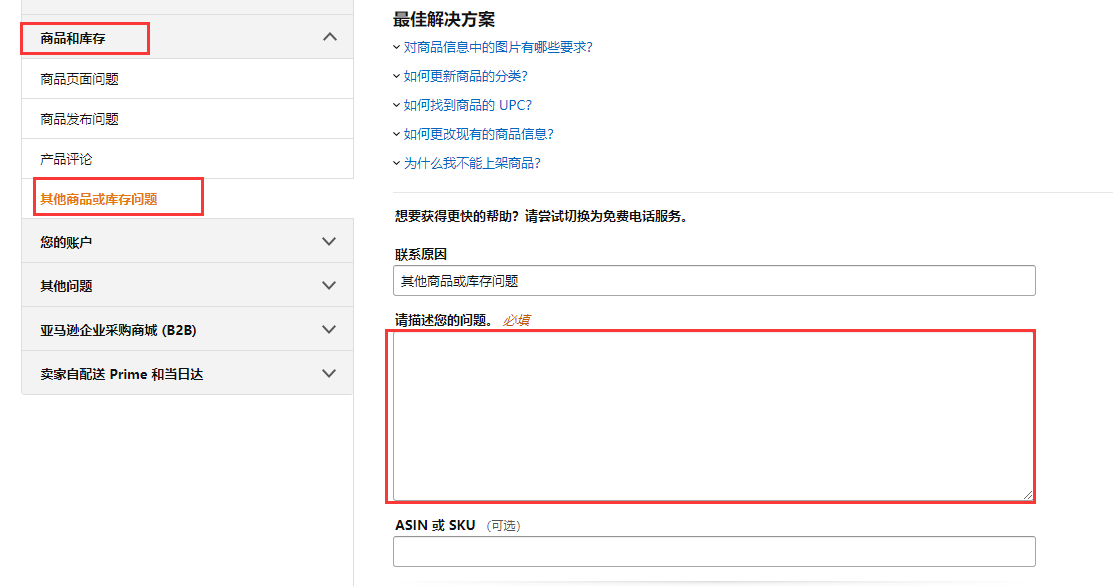Screen dimensions: 1113x586
Task: Click small chevron before 为什么我不能上架商品?
Action: pyautogui.click(x=397, y=163)
